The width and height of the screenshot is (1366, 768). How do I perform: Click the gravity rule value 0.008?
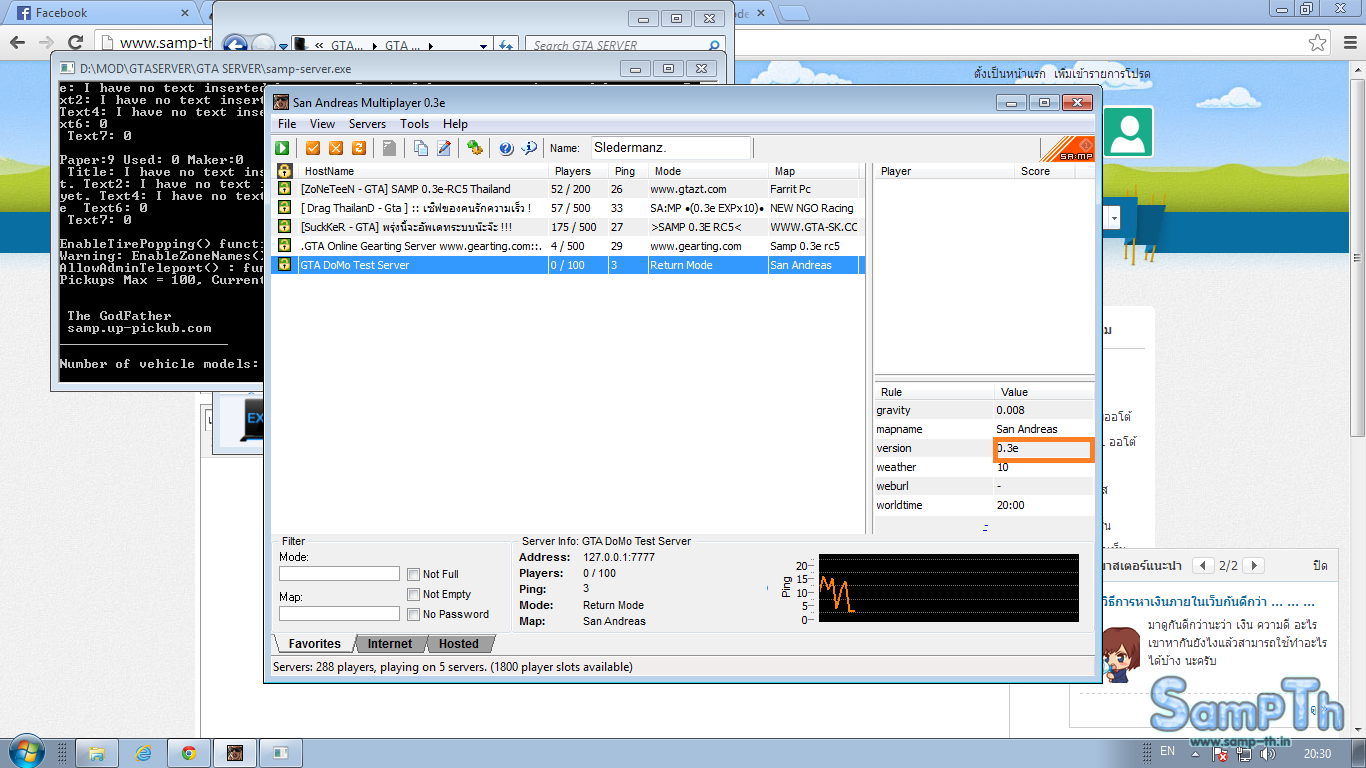(x=1010, y=410)
